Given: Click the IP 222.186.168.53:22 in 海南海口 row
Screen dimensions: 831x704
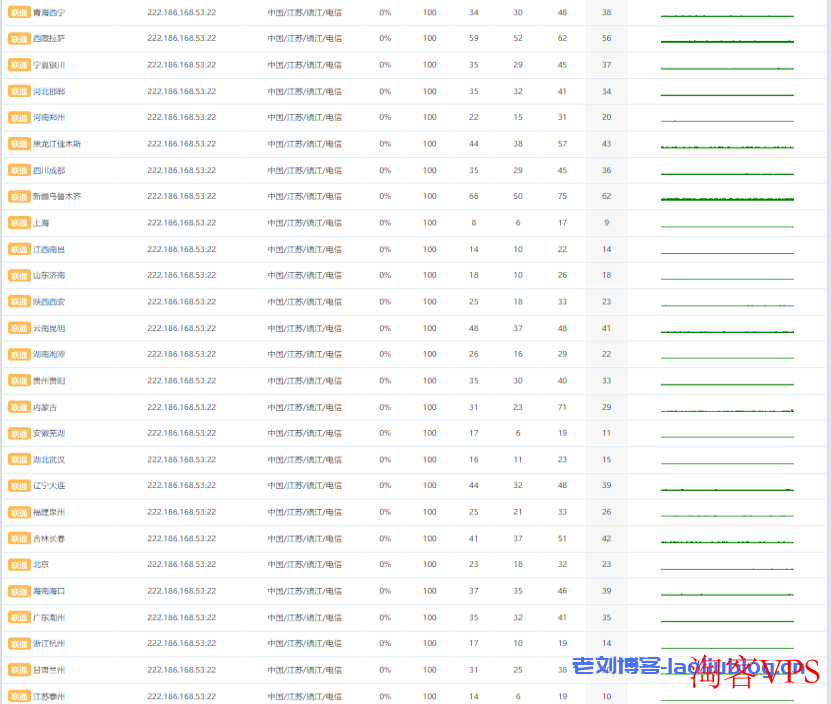Looking at the screenshot, I should (x=182, y=591).
